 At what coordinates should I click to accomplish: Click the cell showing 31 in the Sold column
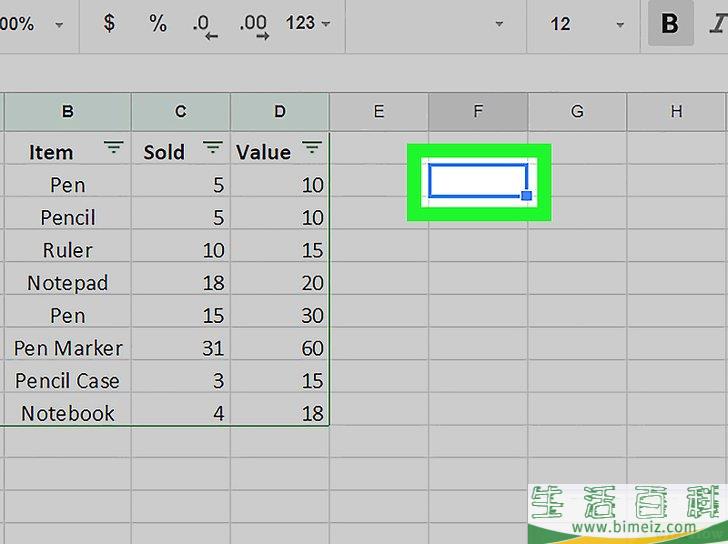tap(181, 348)
